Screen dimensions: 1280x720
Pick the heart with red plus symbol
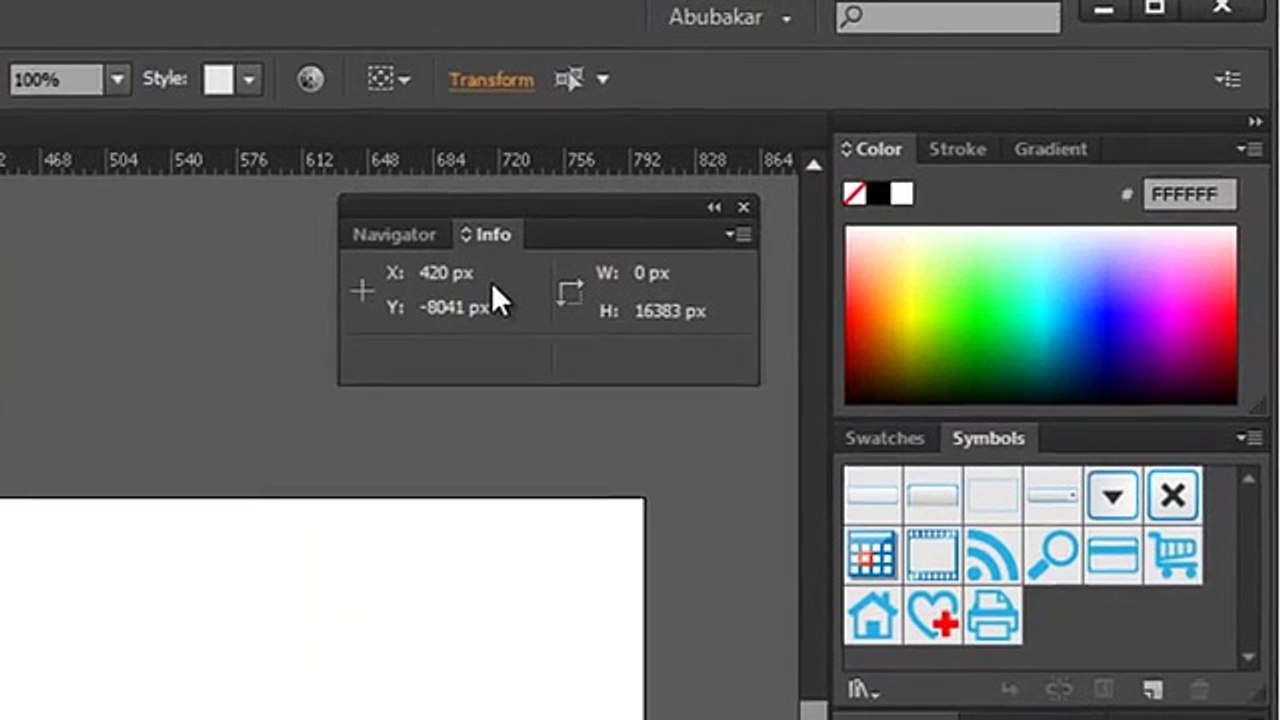(932, 615)
